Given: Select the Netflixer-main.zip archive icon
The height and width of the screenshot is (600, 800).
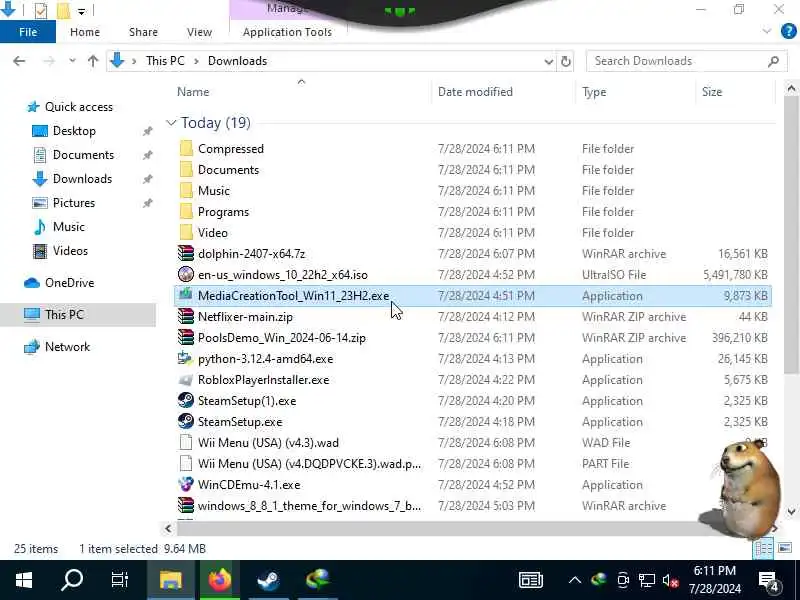Looking at the screenshot, I should click(186, 316).
